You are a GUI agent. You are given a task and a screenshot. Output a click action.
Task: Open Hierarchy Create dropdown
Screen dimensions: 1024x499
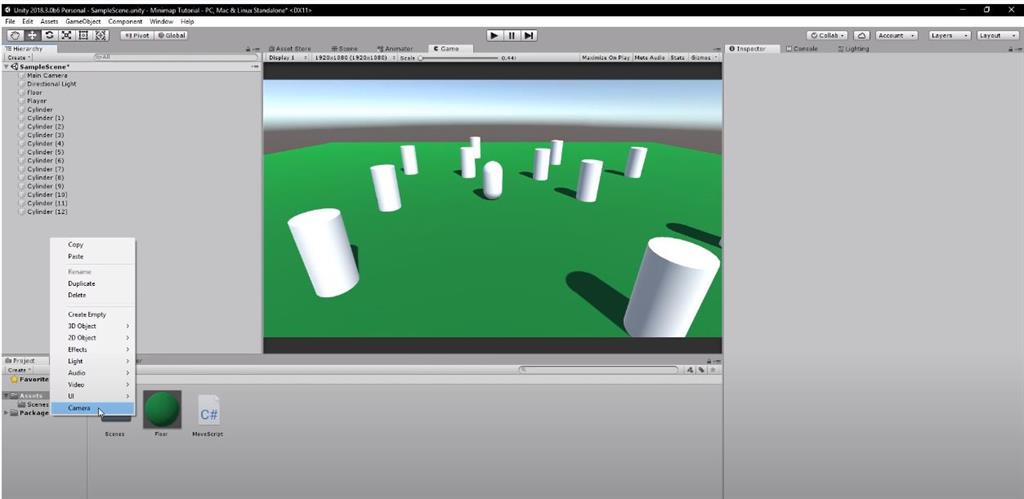[18, 57]
